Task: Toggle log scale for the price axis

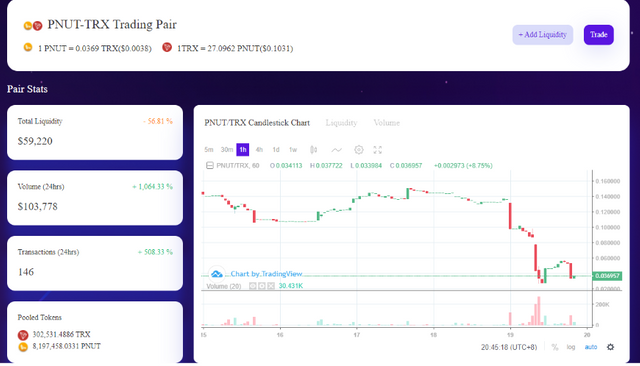Action: pyautogui.click(x=571, y=347)
